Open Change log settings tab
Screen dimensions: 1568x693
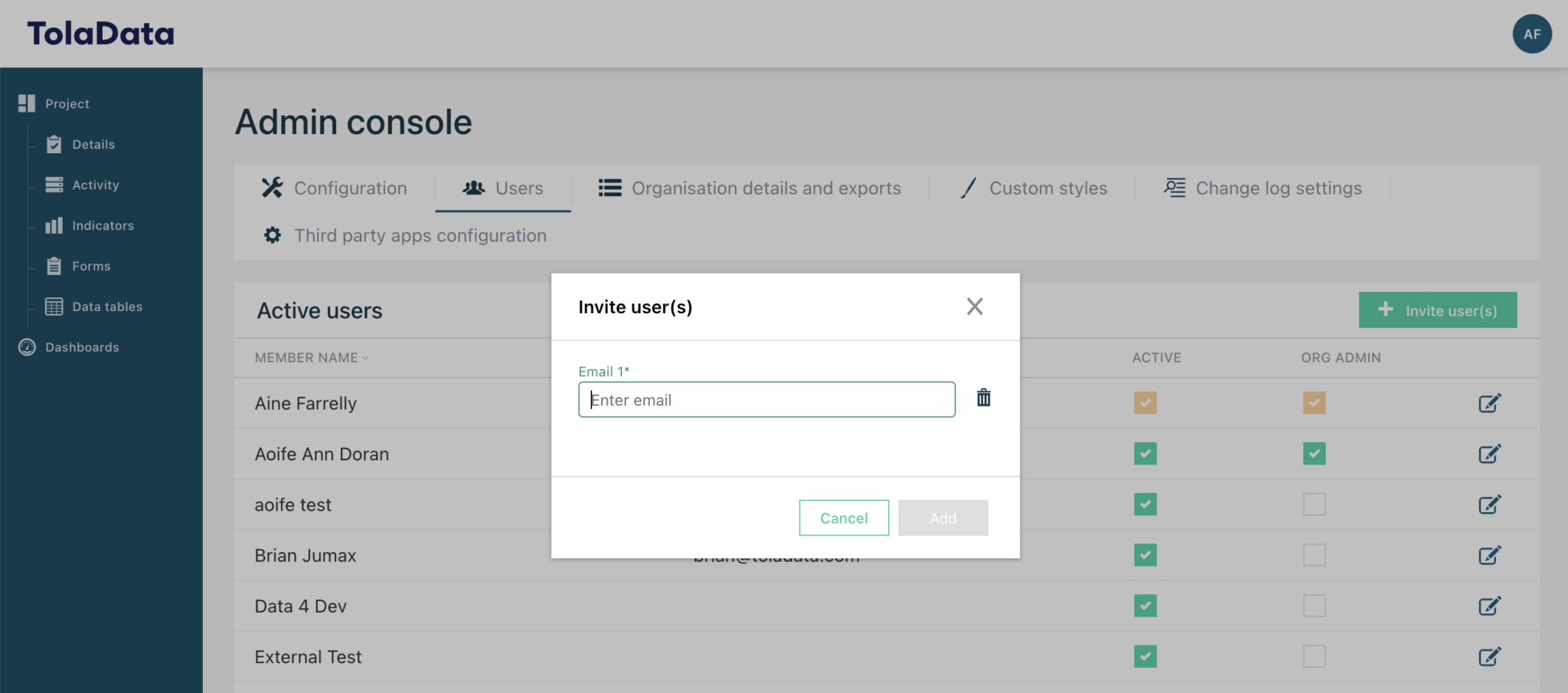point(1263,188)
